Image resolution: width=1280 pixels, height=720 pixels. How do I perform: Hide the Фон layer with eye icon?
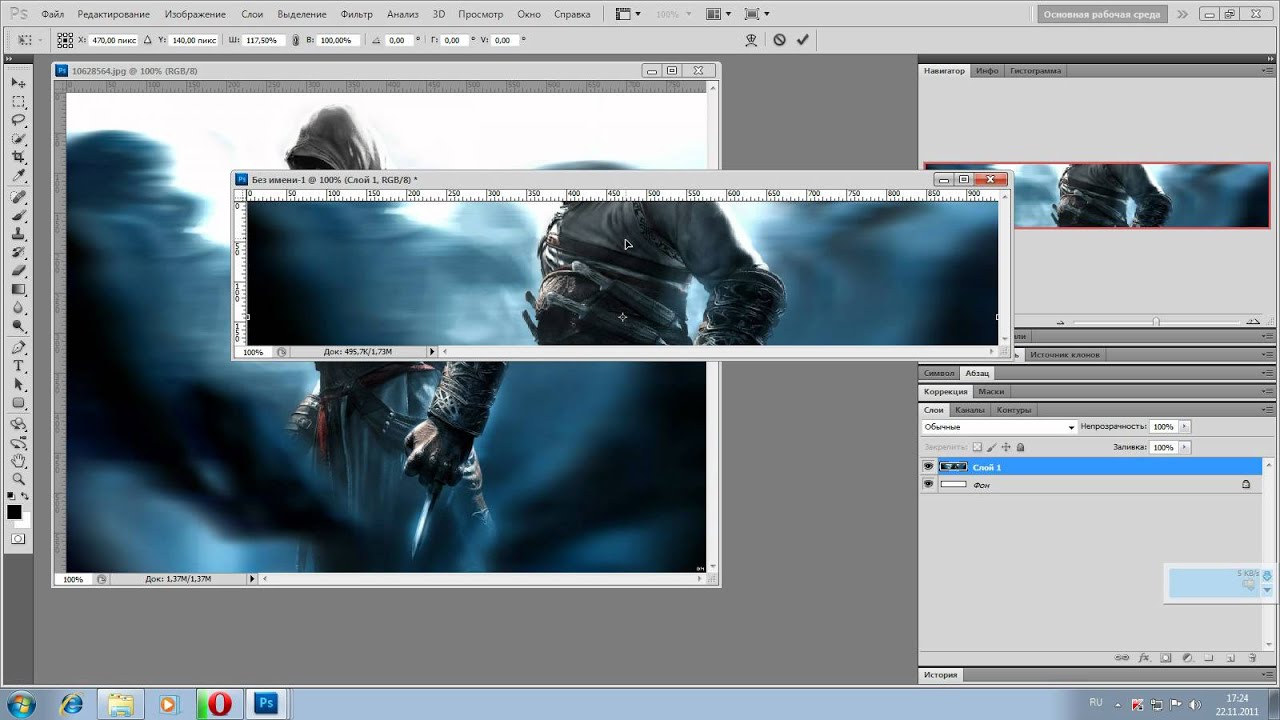point(928,484)
